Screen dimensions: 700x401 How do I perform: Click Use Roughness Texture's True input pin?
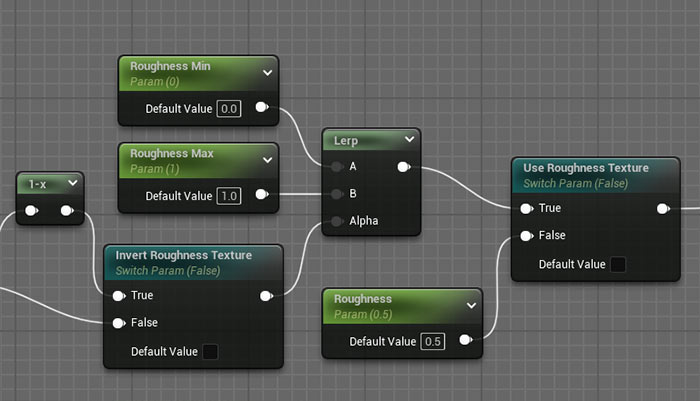526,208
